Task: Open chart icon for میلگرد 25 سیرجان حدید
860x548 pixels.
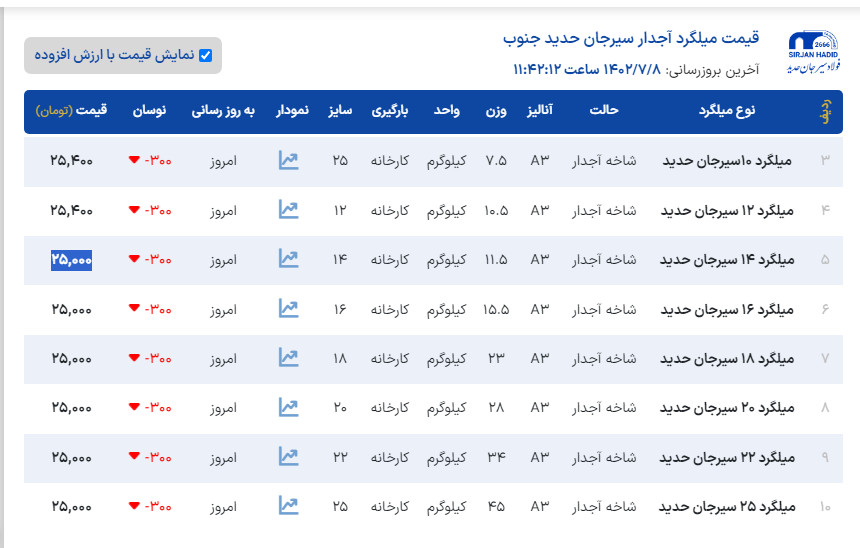Action: (288, 506)
